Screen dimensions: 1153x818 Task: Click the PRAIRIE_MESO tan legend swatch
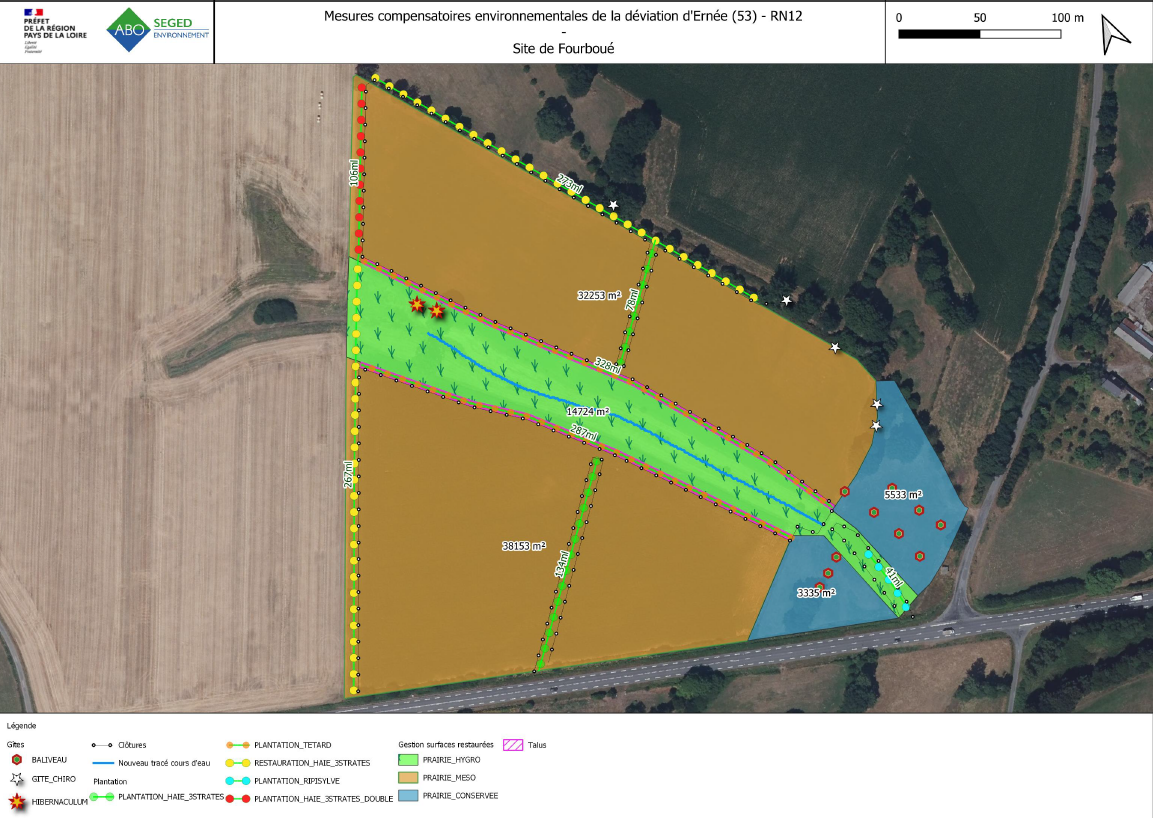pos(408,777)
